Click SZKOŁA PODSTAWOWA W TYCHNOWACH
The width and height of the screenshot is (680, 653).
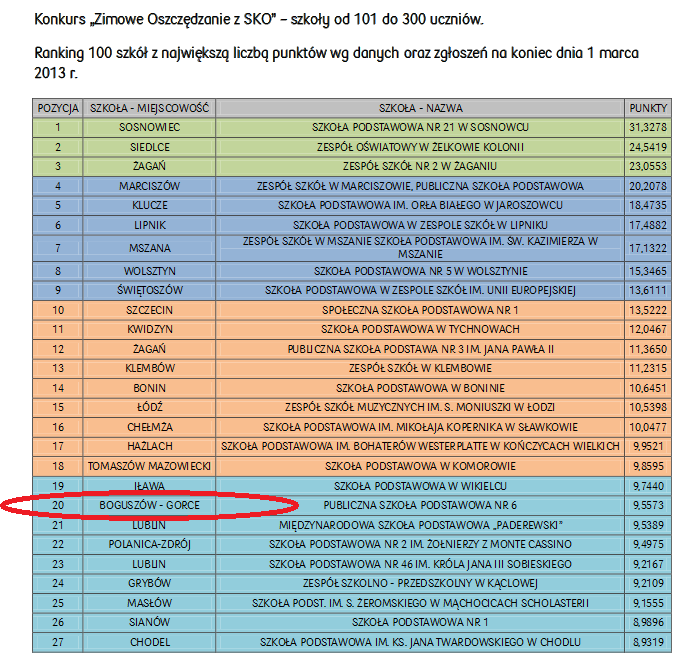point(420,330)
